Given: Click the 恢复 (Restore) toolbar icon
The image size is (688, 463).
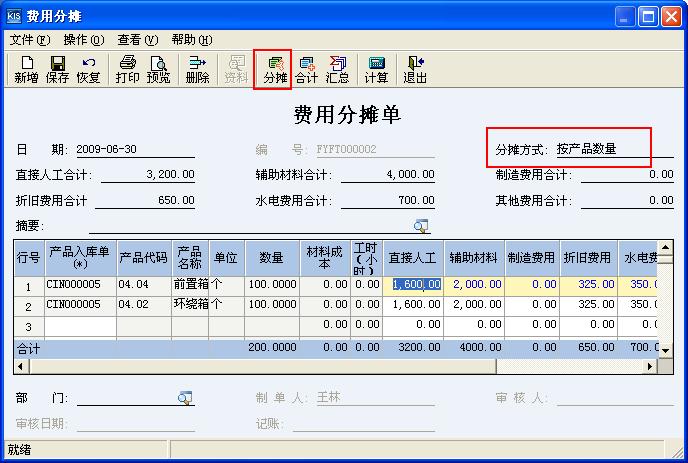Looking at the screenshot, I should [89, 70].
